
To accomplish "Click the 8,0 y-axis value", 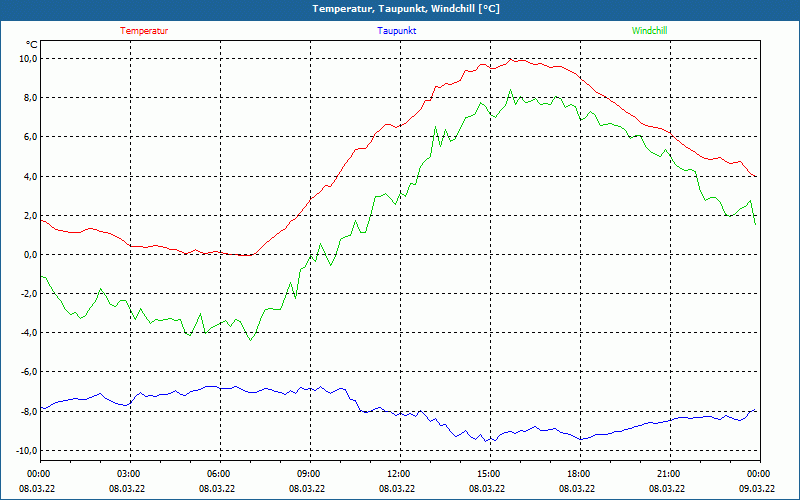I will coord(31,97).
